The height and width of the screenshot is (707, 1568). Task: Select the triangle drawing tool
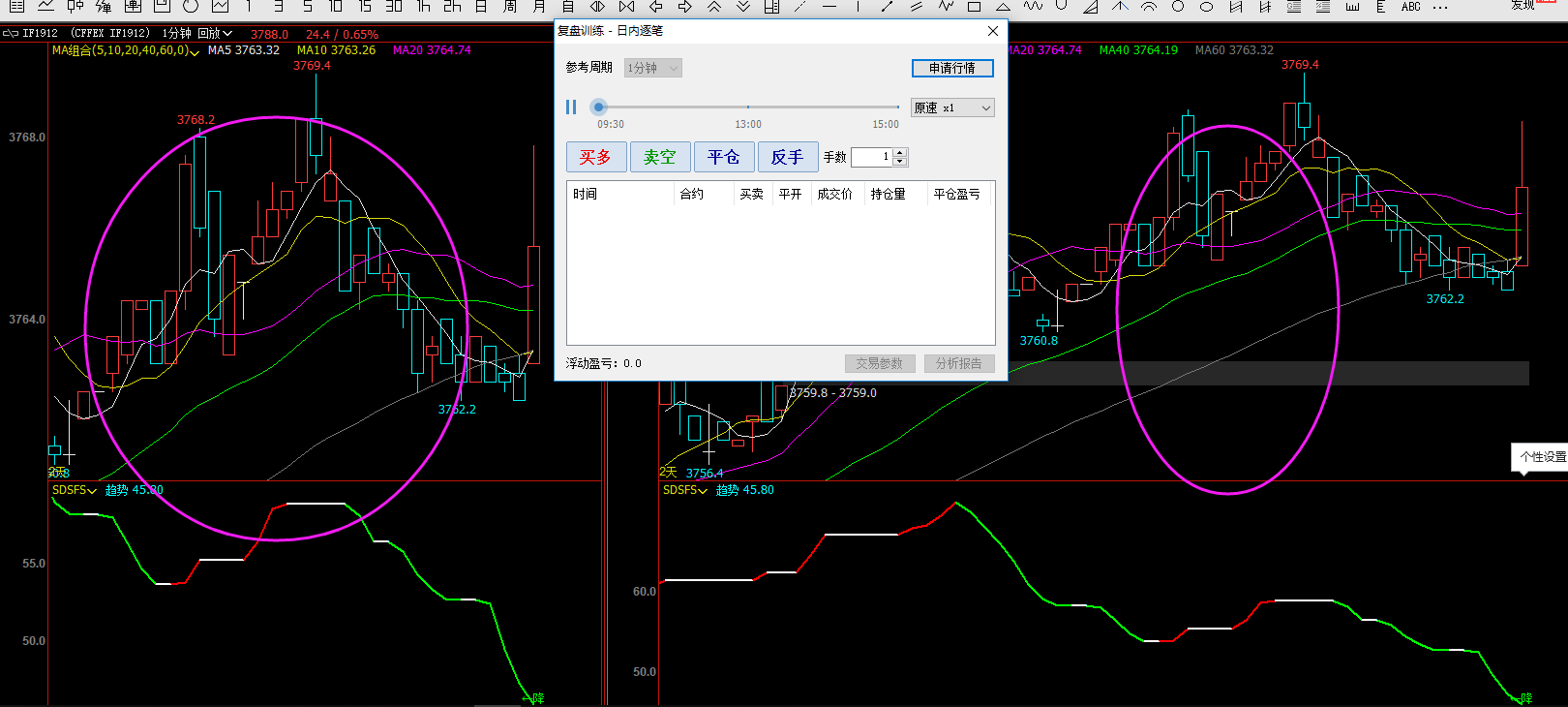pos(1004,6)
